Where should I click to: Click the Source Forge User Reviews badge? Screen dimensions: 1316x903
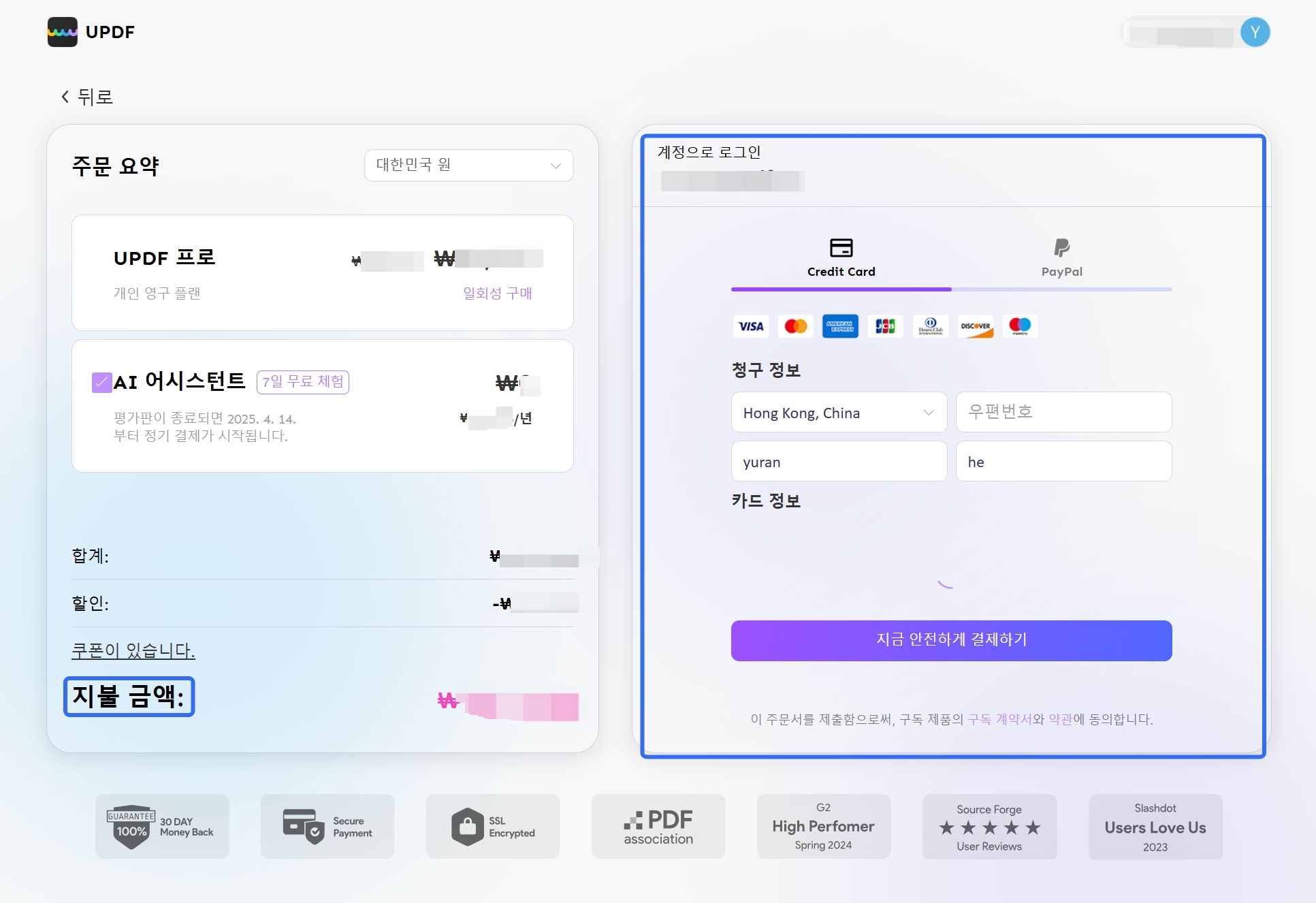[x=989, y=826]
